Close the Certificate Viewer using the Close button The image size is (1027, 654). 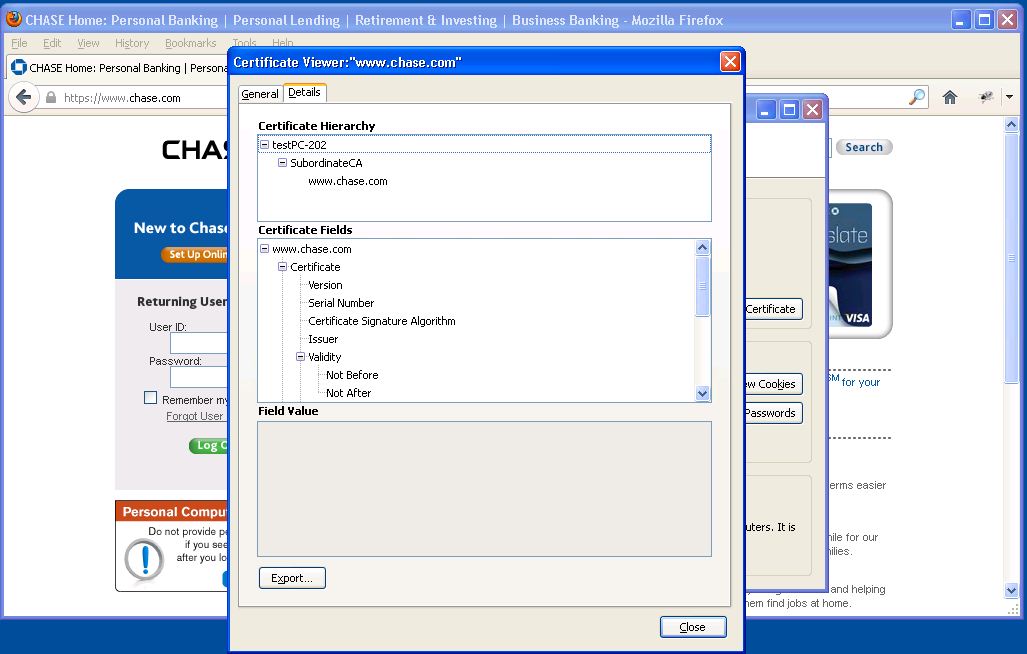click(693, 627)
